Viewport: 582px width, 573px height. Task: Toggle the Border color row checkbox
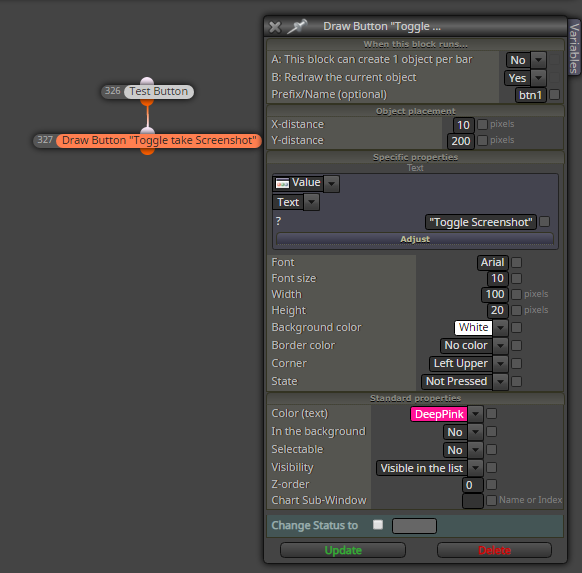point(516,346)
